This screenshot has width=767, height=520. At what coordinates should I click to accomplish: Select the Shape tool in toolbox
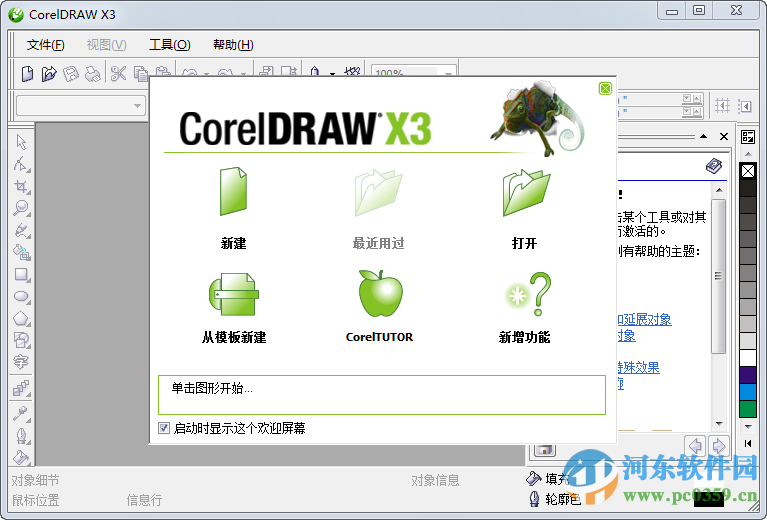click(x=21, y=164)
